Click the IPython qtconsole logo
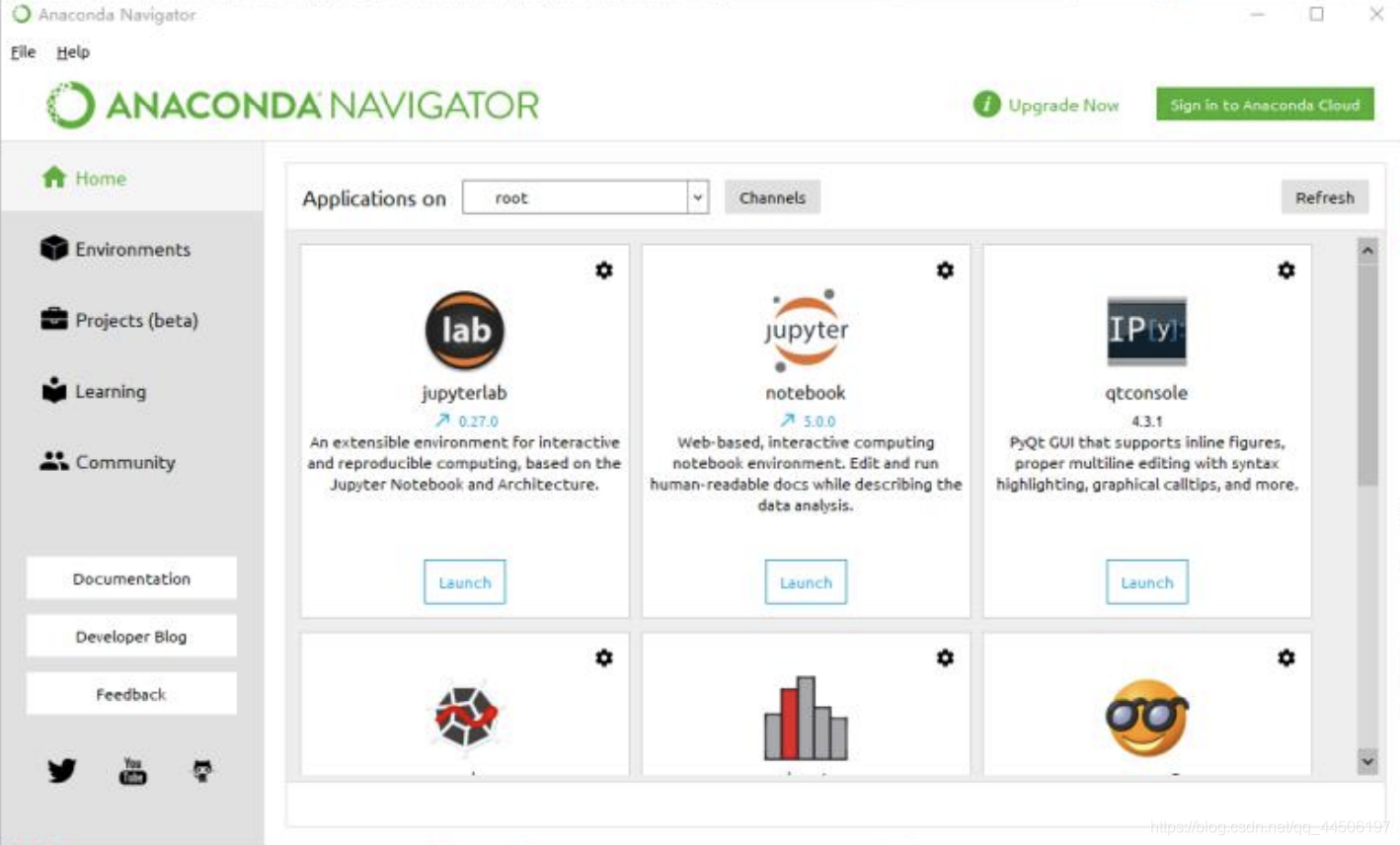This screenshot has height=845, width=1400. pos(1147,331)
